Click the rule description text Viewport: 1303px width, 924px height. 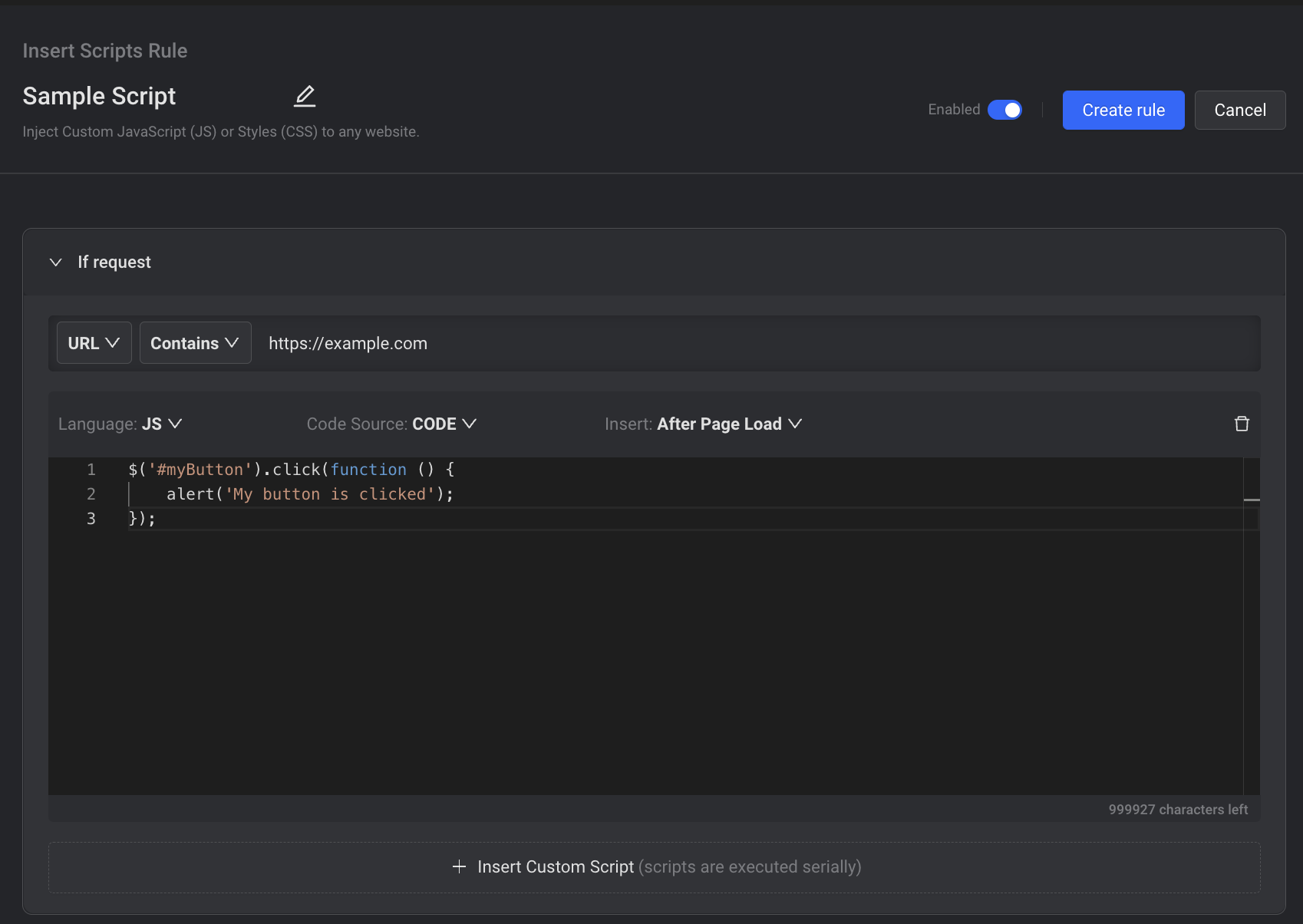coord(221,132)
